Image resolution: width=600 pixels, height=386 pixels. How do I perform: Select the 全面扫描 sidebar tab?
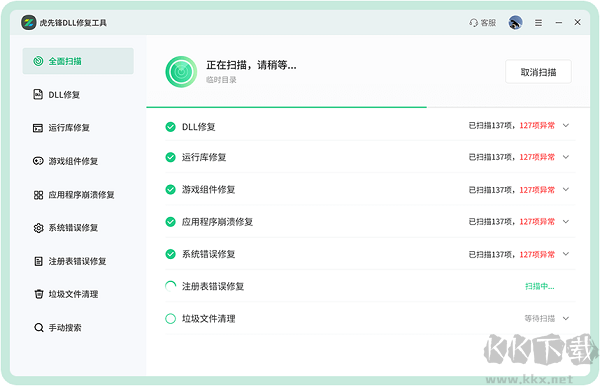78,61
